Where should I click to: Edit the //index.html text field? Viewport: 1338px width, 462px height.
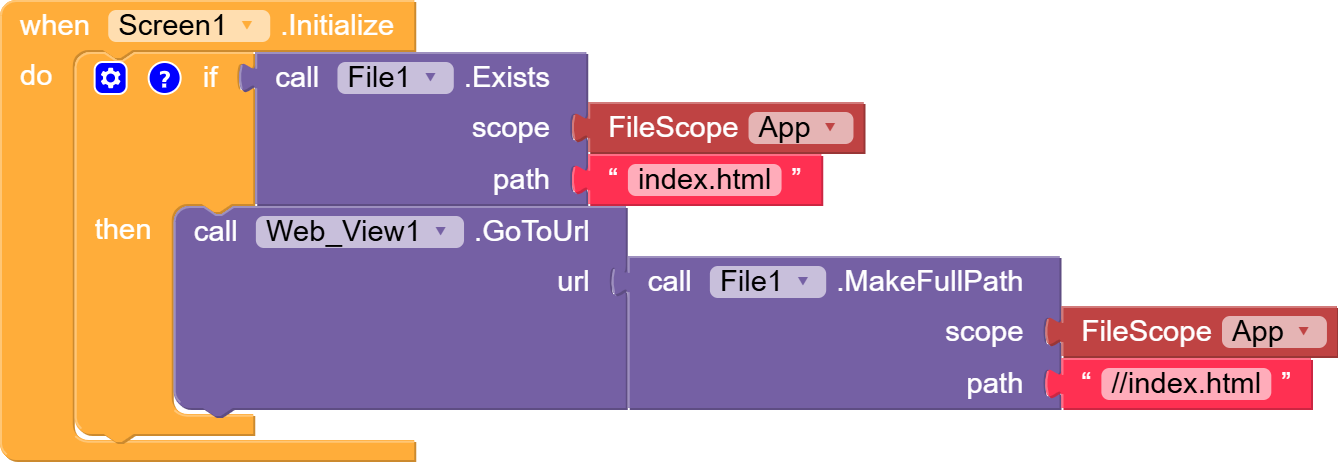(x=1186, y=384)
